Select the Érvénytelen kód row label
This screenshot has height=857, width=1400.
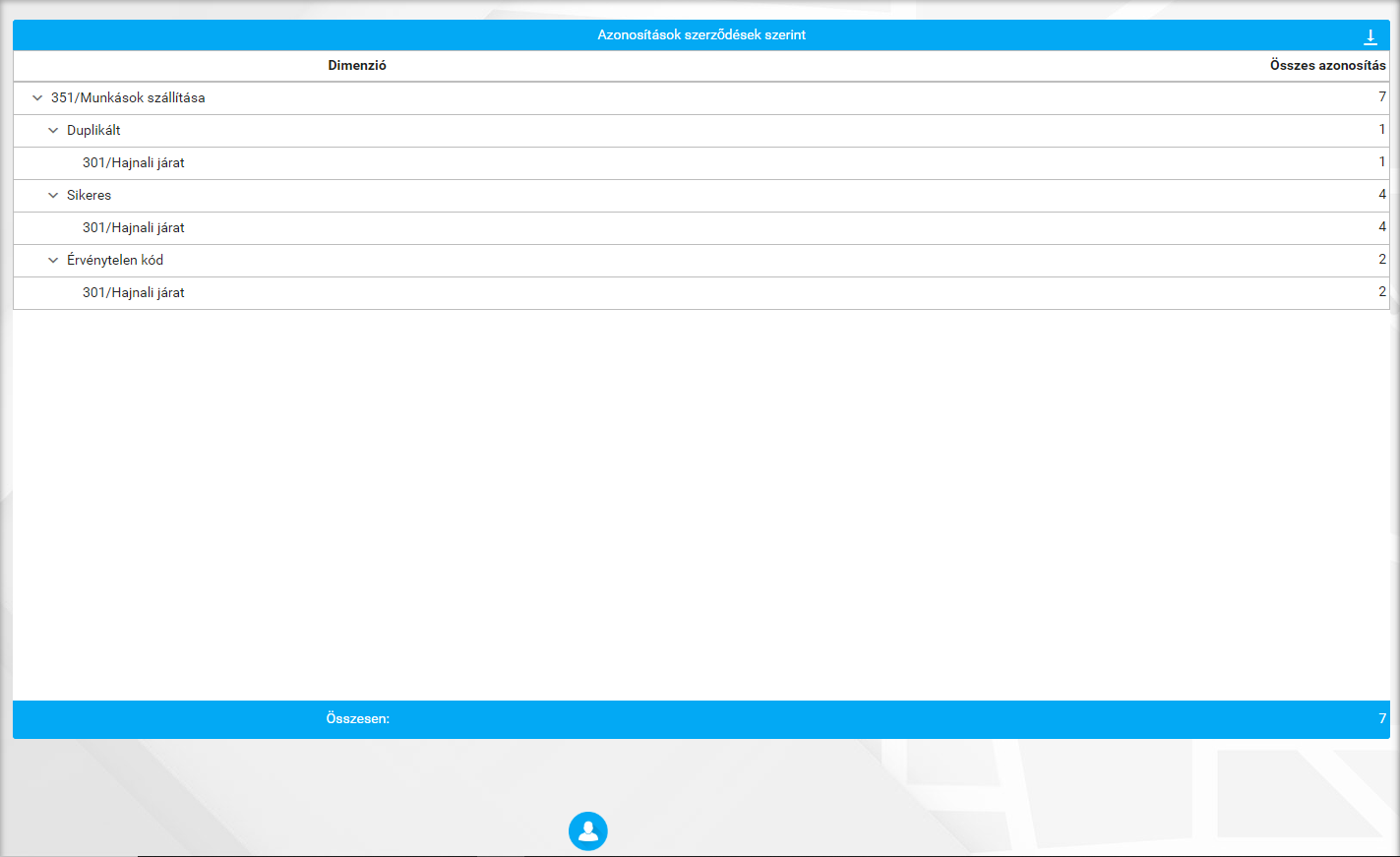115,261
